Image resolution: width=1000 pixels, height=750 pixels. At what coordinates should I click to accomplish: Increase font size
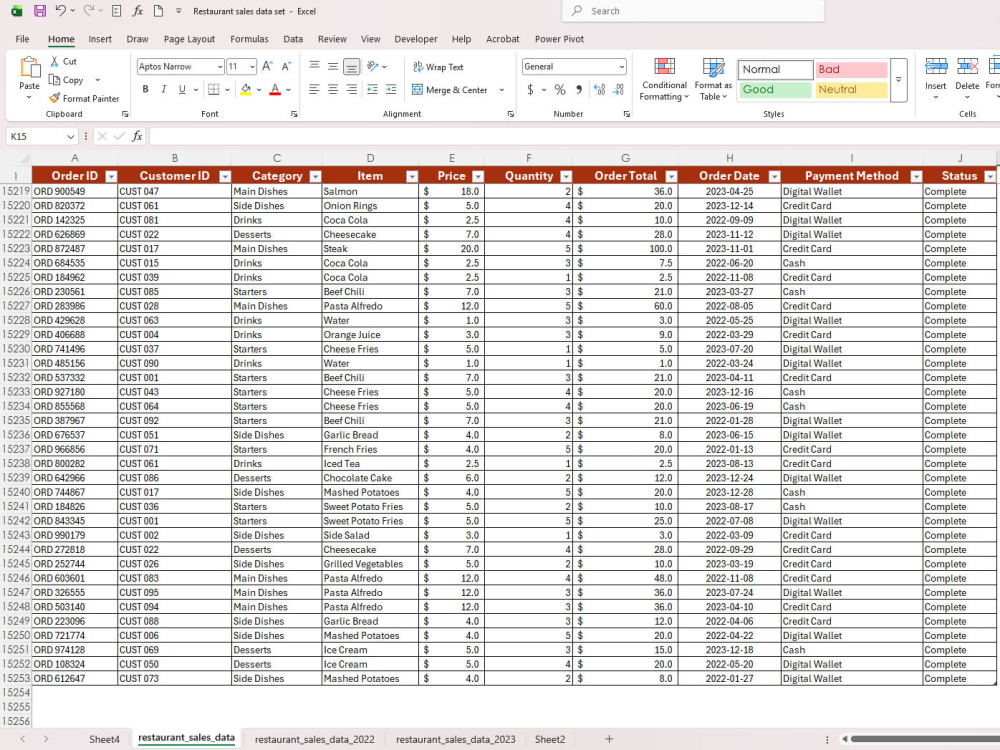click(x=268, y=66)
